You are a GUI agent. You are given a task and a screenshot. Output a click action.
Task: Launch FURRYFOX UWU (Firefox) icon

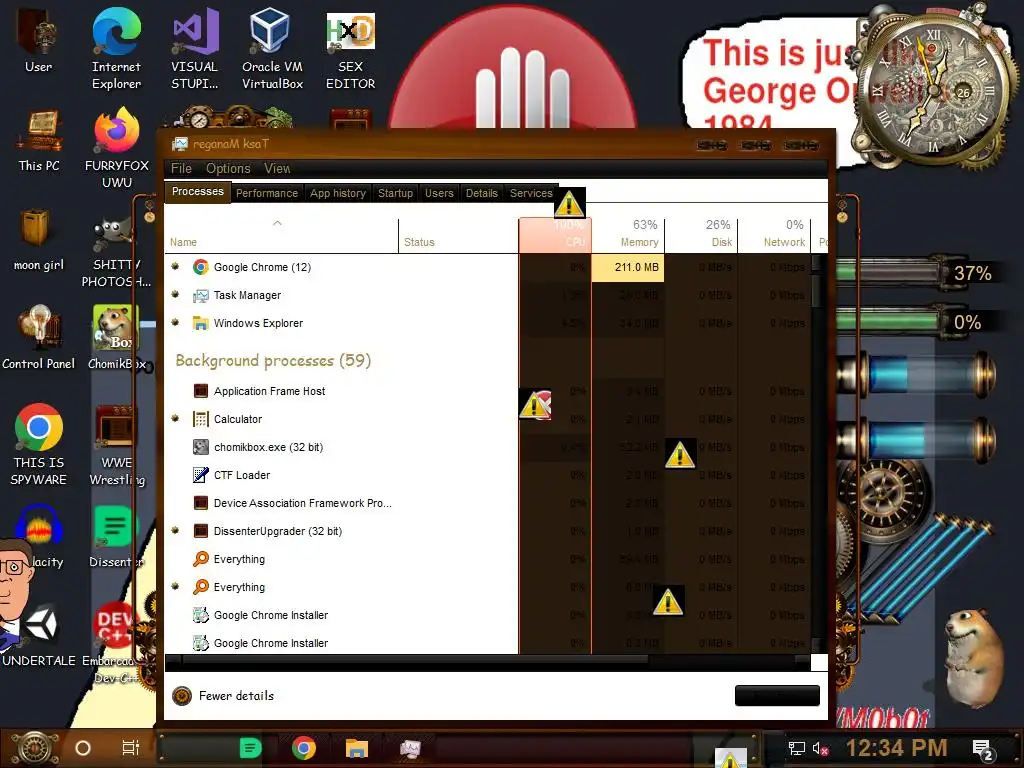(116, 149)
